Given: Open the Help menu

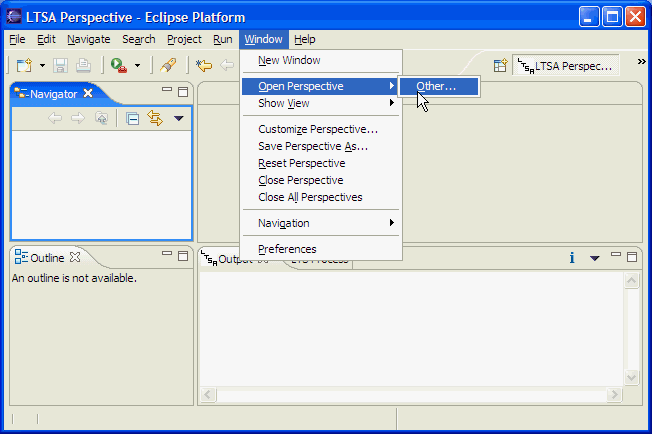Looking at the screenshot, I should coord(305,39).
